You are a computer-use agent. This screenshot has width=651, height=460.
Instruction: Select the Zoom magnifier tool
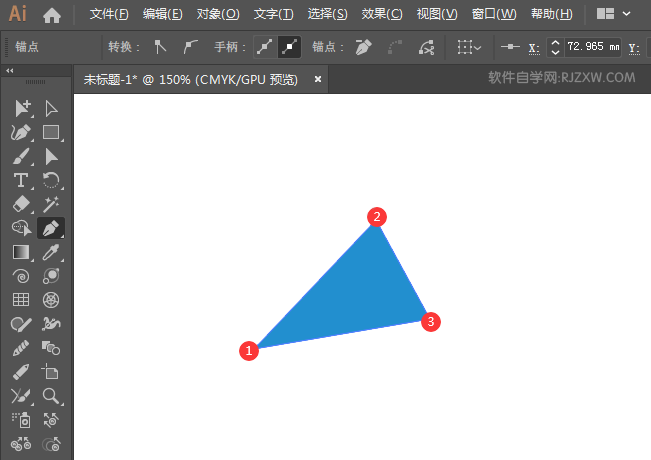(x=51, y=396)
